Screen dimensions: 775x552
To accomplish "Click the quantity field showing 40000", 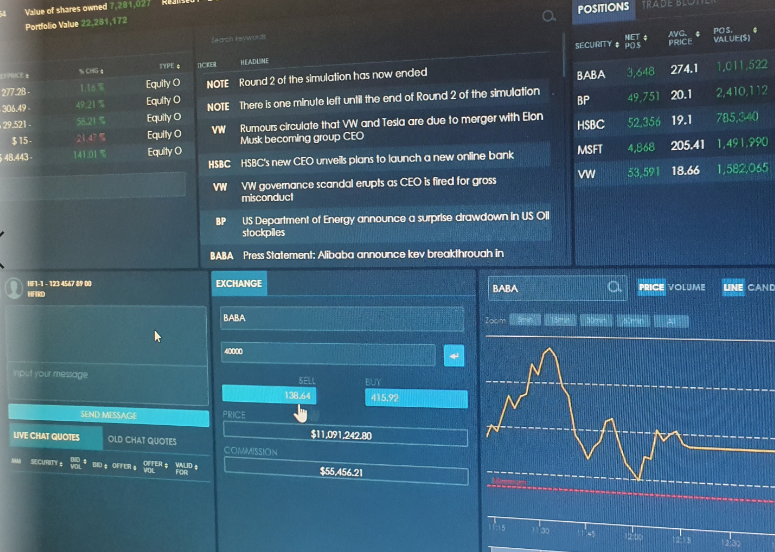I will [x=328, y=353].
